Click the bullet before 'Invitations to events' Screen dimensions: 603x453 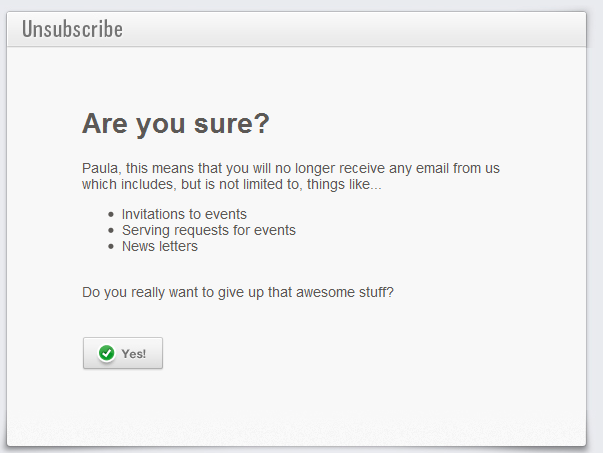(x=111, y=214)
